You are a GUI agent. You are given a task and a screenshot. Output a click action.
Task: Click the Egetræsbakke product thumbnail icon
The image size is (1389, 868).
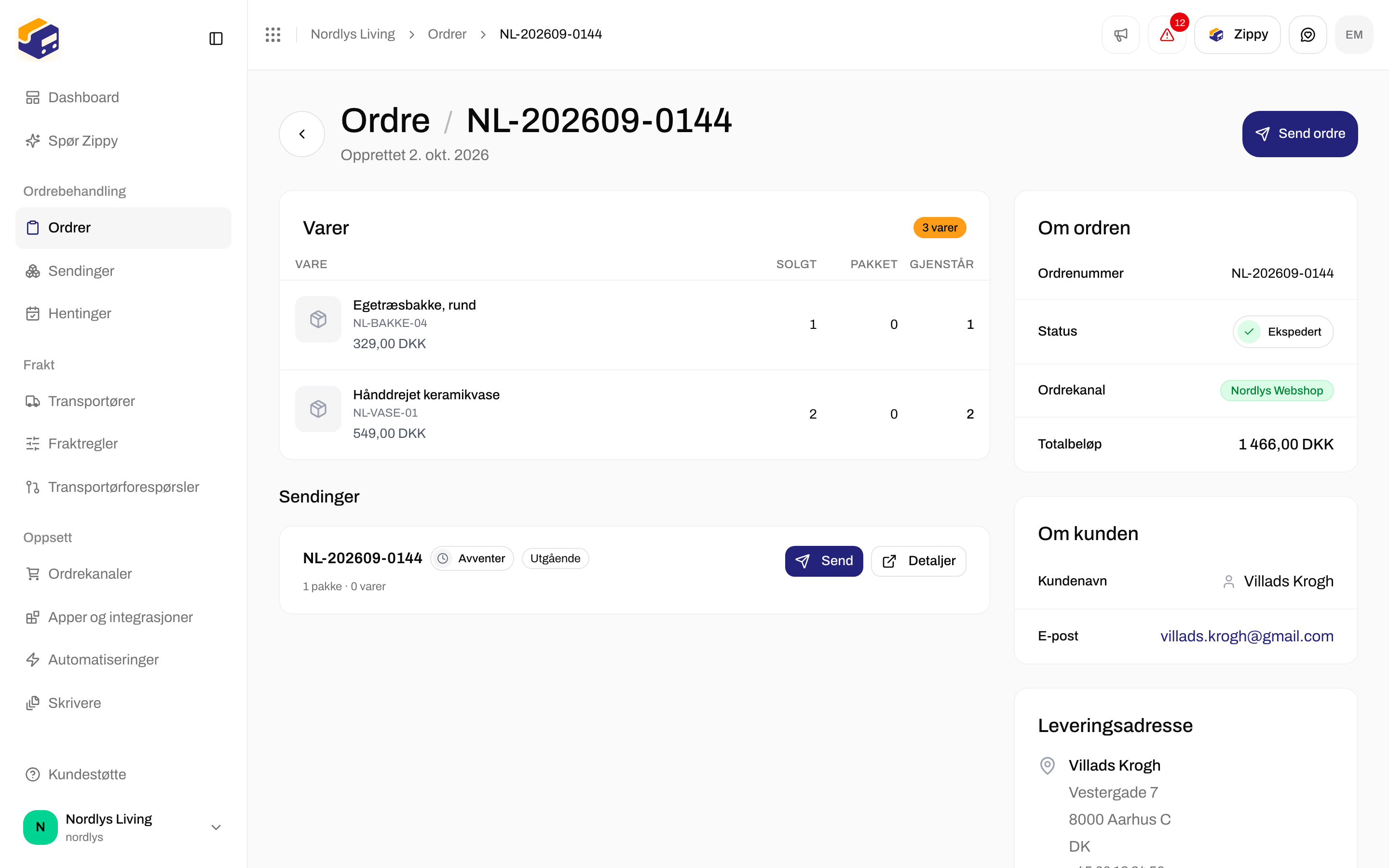tap(318, 319)
